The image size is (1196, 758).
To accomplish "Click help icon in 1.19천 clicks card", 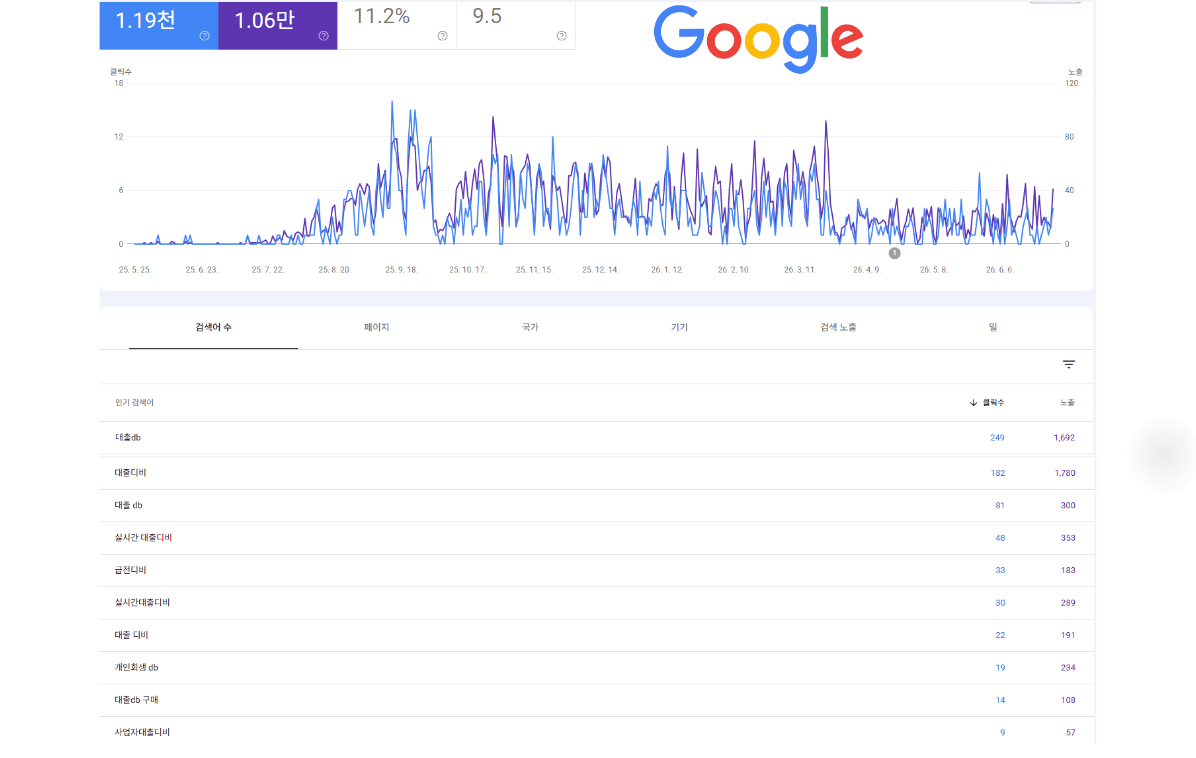I will coord(204,36).
